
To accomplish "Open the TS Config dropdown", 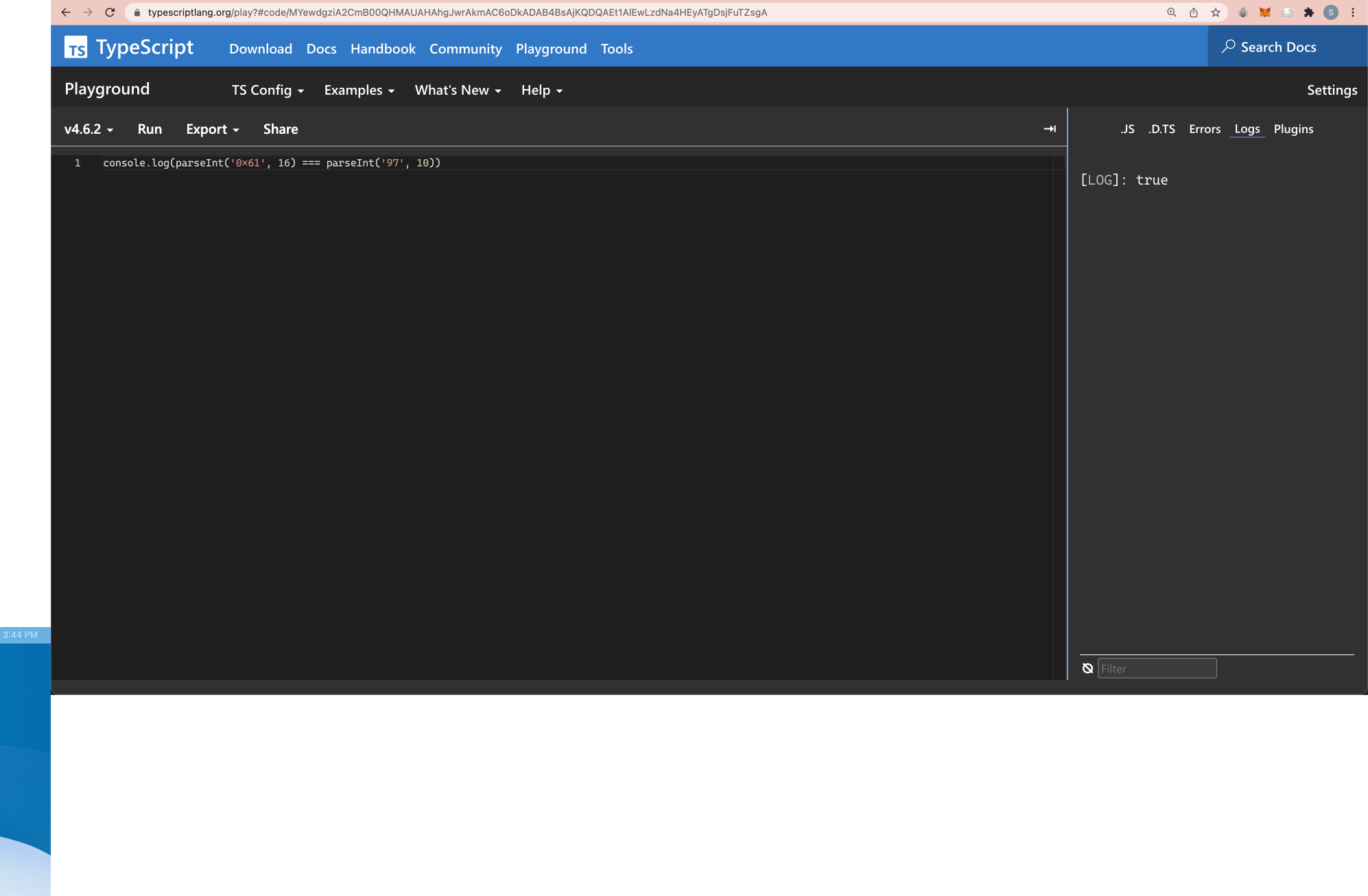I will point(267,90).
